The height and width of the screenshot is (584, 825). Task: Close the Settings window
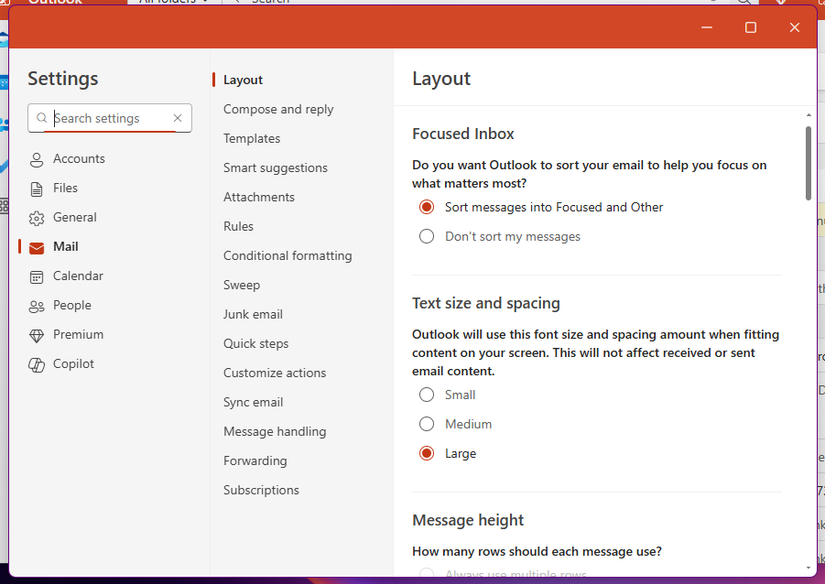[794, 27]
